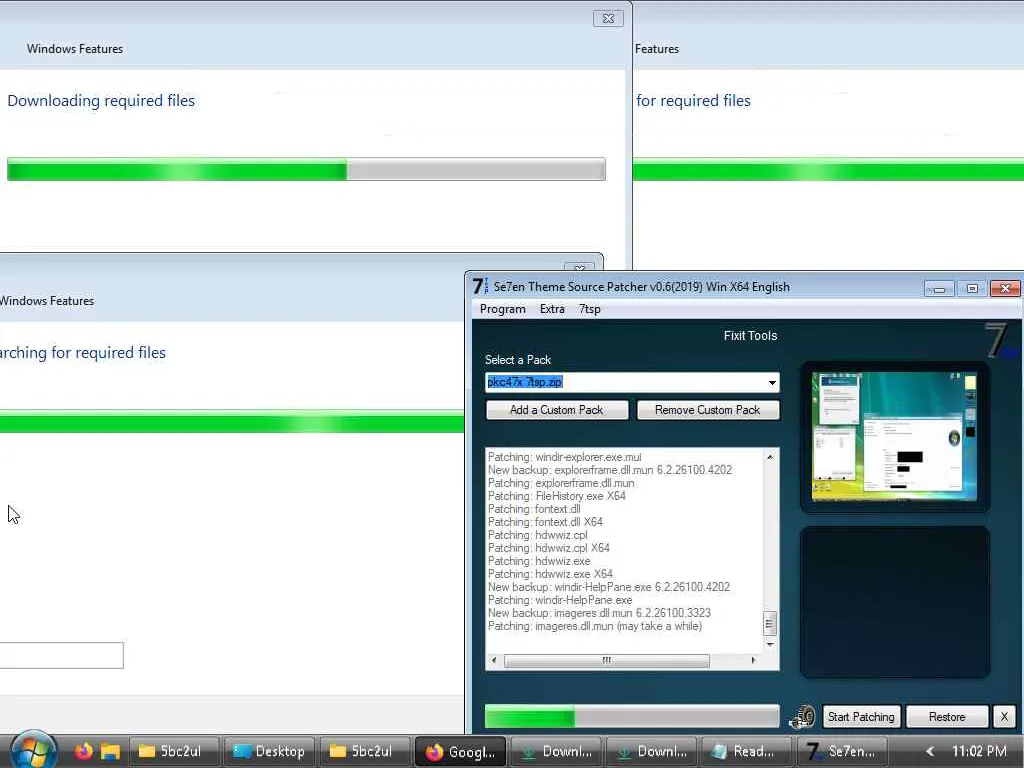This screenshot has height=768, width=1024.
Task: Click the Fixit Tools label
Action: coord(750,336)
